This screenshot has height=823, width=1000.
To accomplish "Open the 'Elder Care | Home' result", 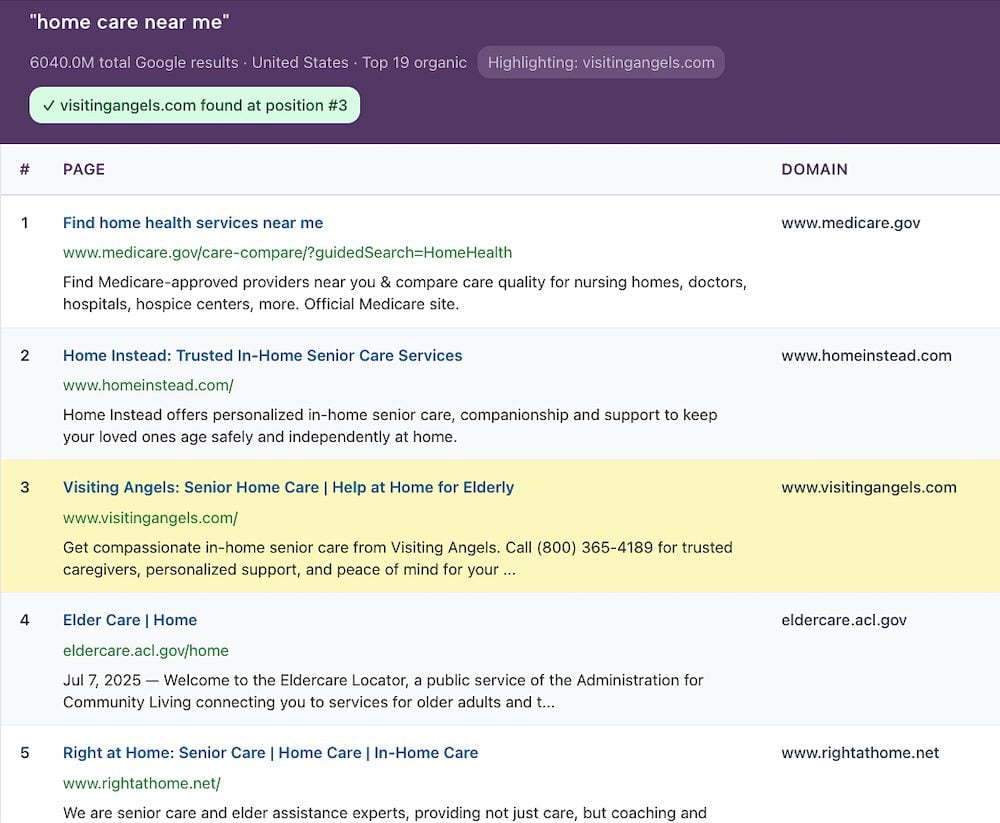I will 129,620.
